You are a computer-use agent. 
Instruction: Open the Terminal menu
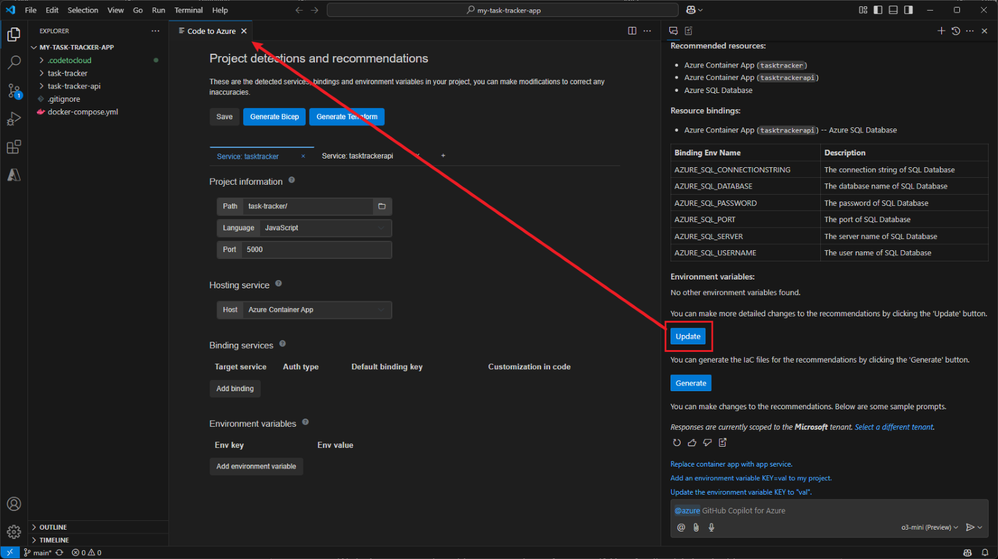click(x=188, y=10)
